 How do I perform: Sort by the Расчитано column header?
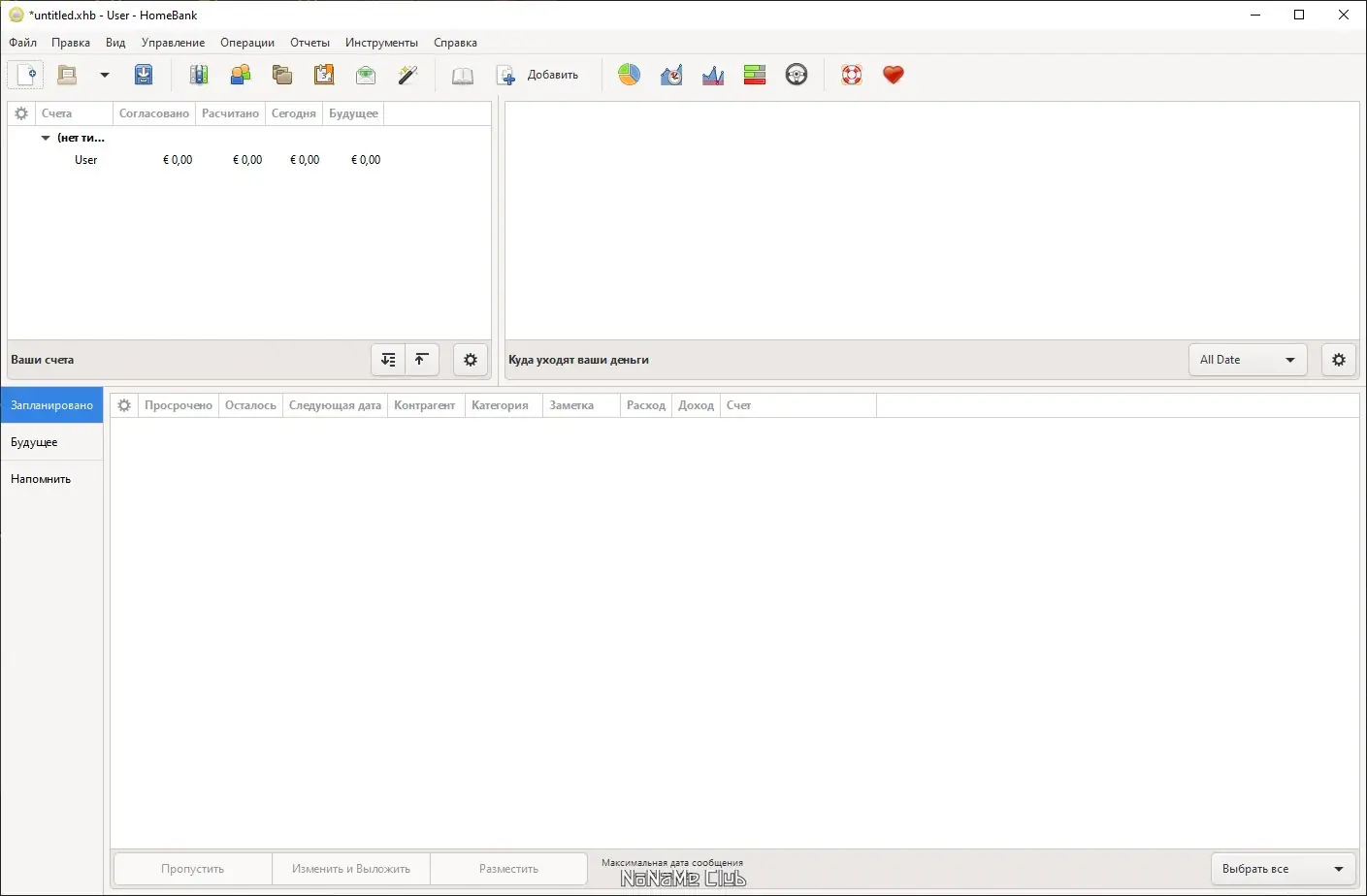coord(230,113)
